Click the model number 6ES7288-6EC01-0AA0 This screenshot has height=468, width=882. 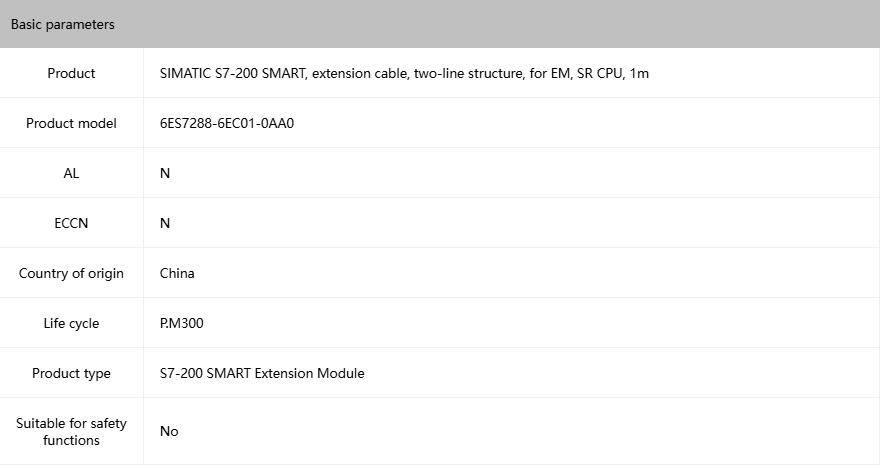point(227,123)
